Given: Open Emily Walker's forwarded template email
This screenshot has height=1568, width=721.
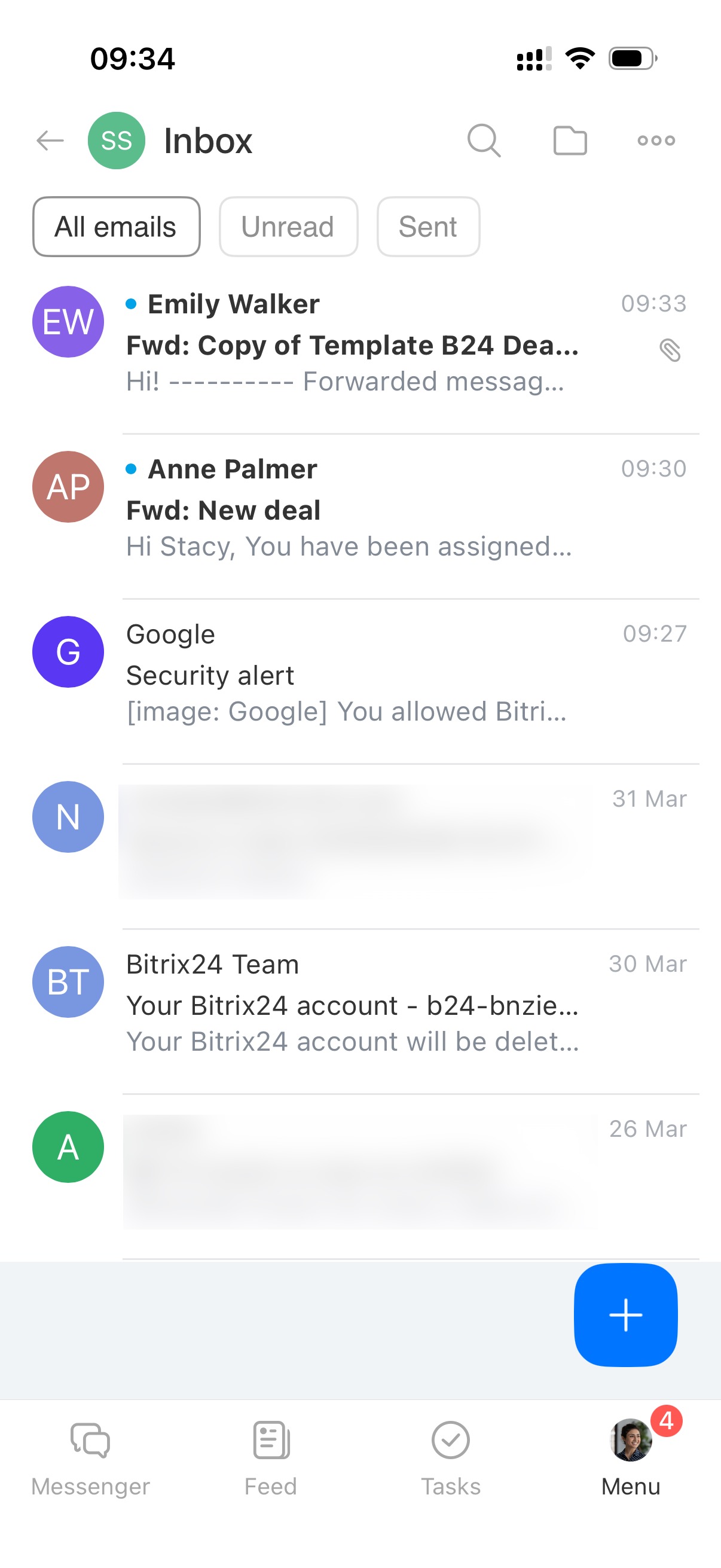Looking at the screenshot, I should coord(353,344).
